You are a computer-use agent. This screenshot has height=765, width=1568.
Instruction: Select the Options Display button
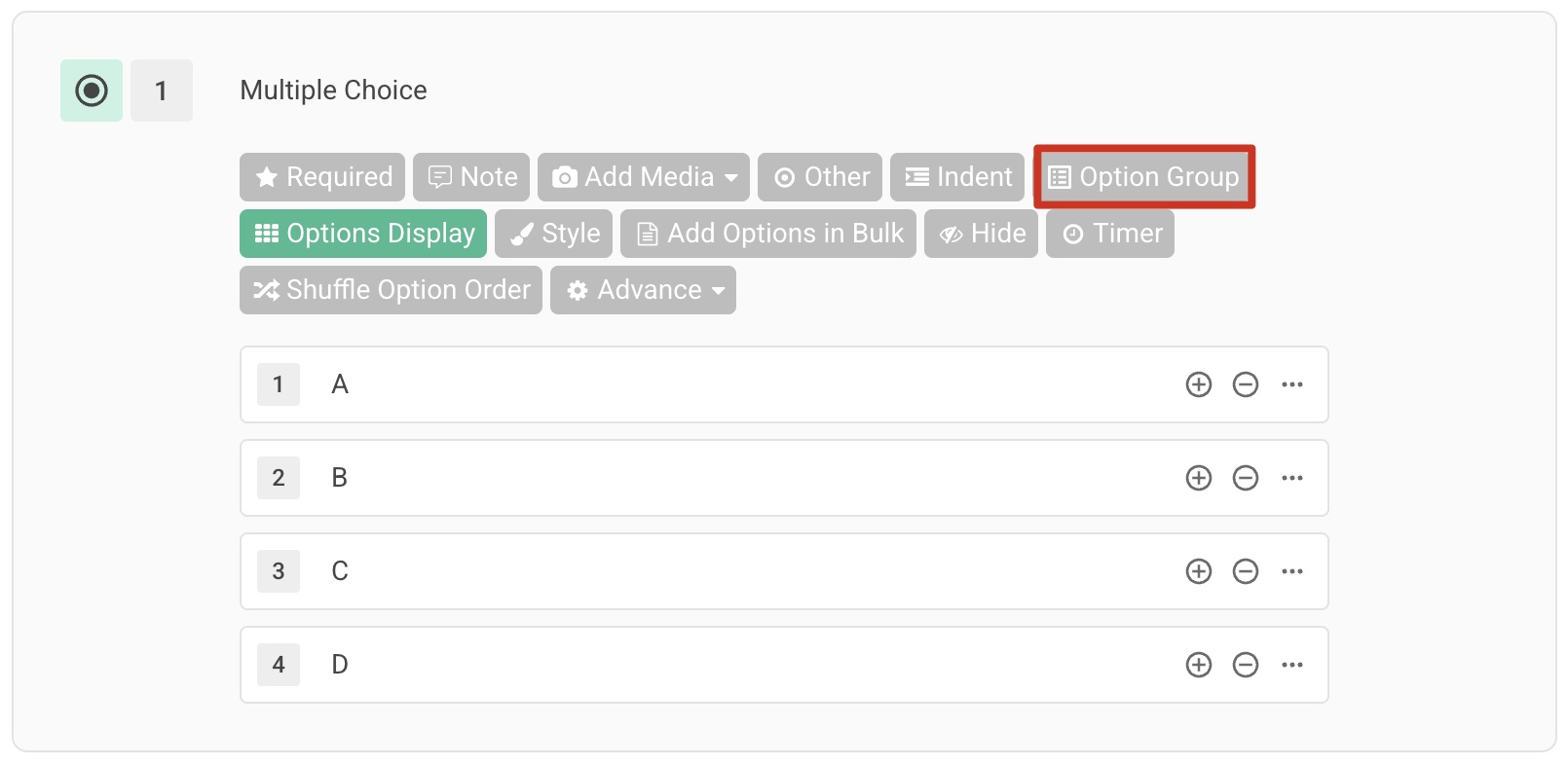363,234
